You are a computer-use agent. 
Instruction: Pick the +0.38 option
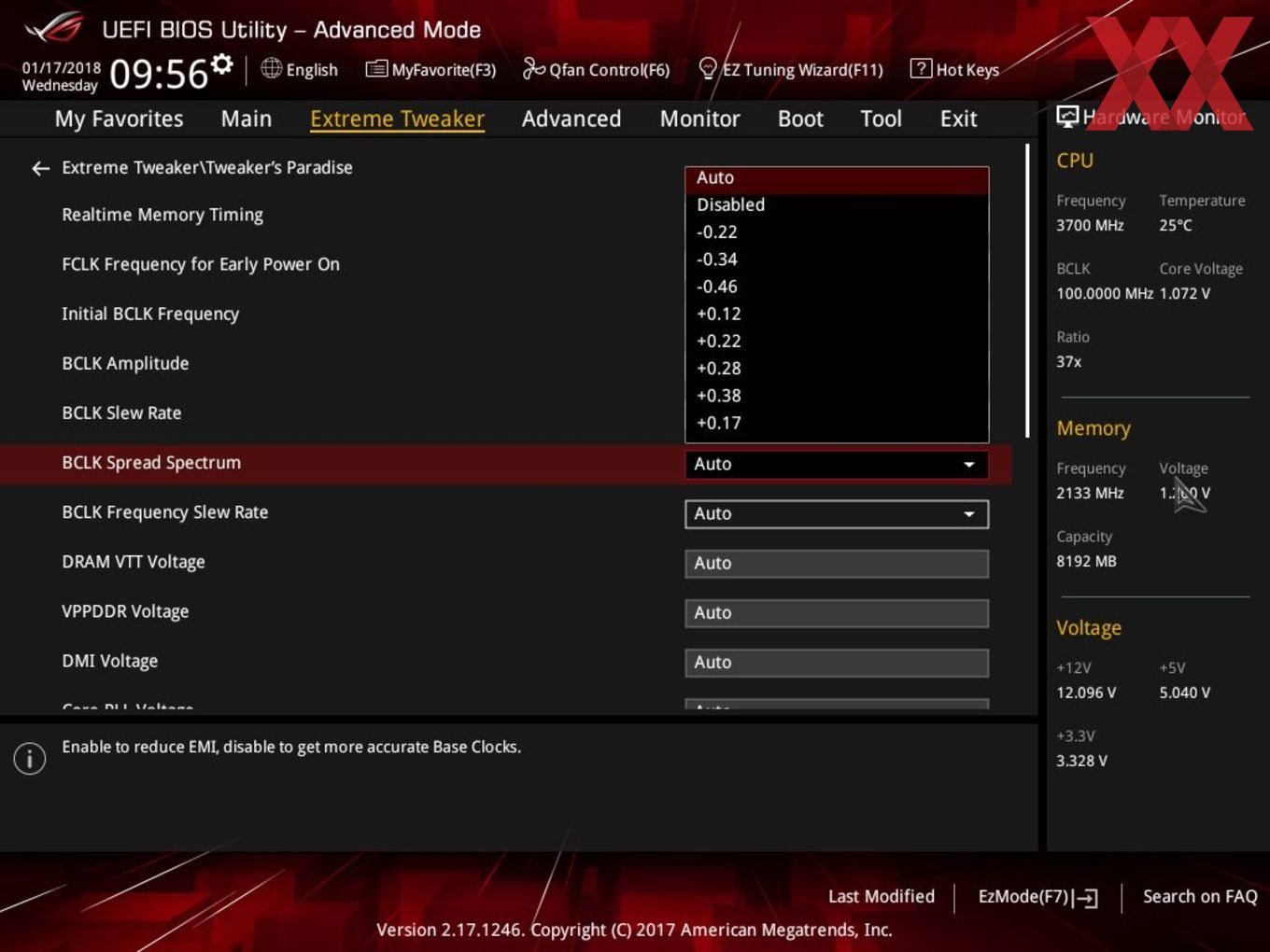(837, 396)
